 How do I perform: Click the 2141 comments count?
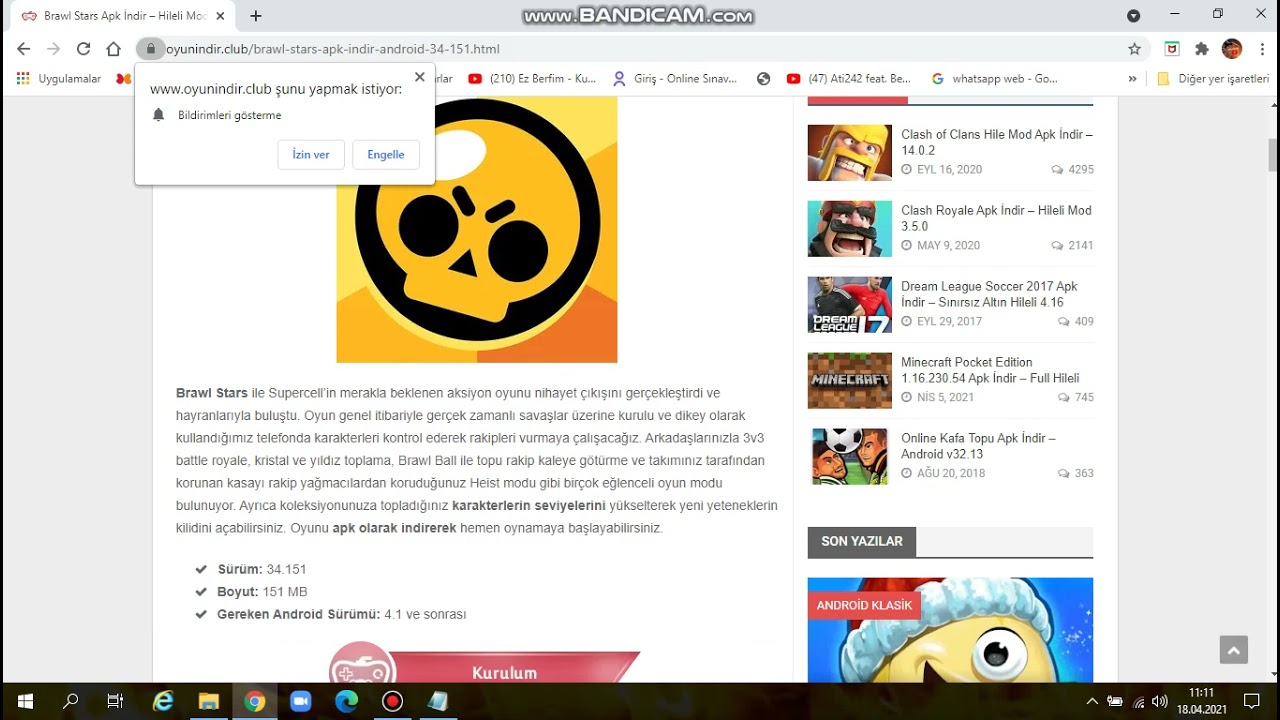(1072, 246)
